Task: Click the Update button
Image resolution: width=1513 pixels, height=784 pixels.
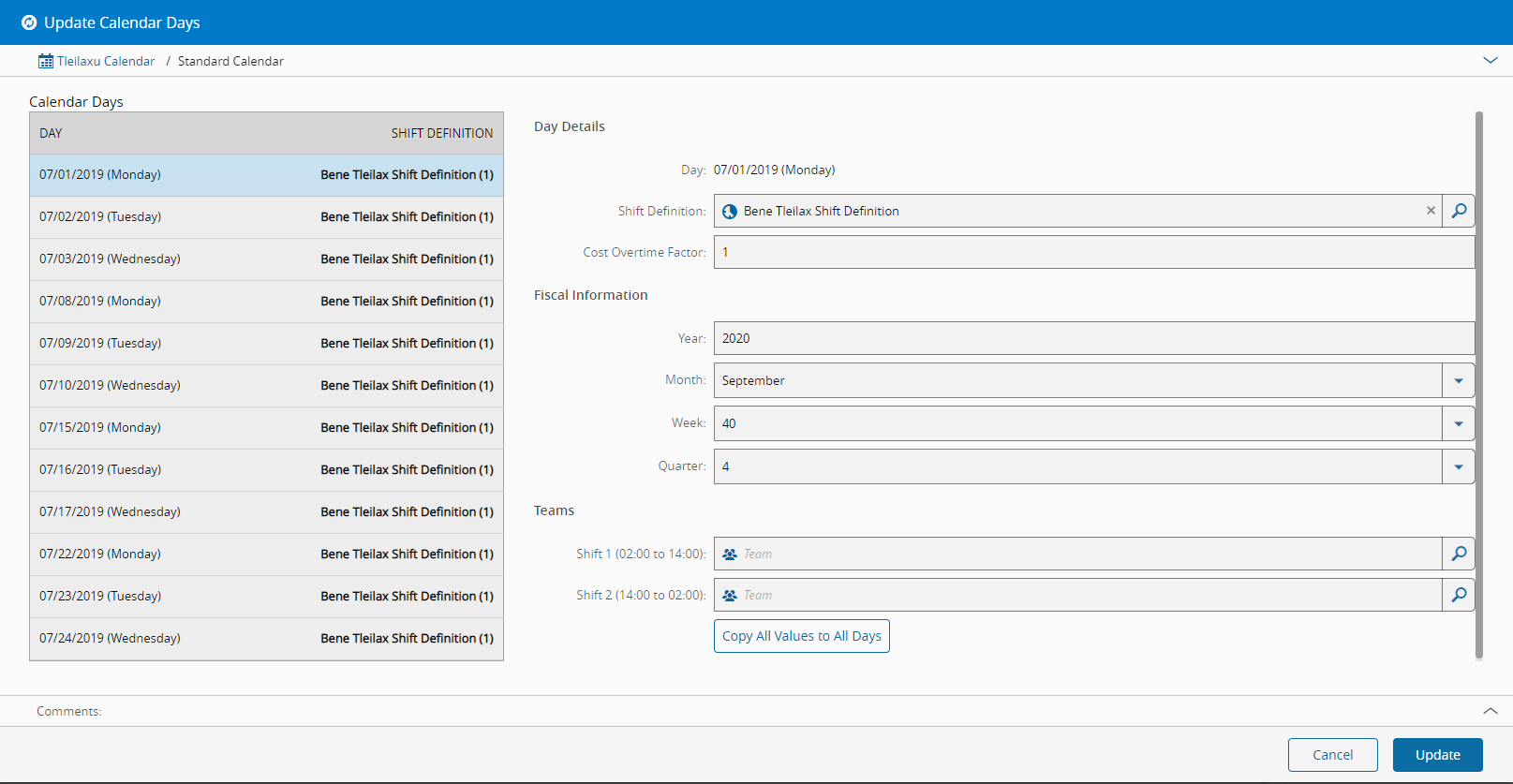Action: (x=1437, y=755)
